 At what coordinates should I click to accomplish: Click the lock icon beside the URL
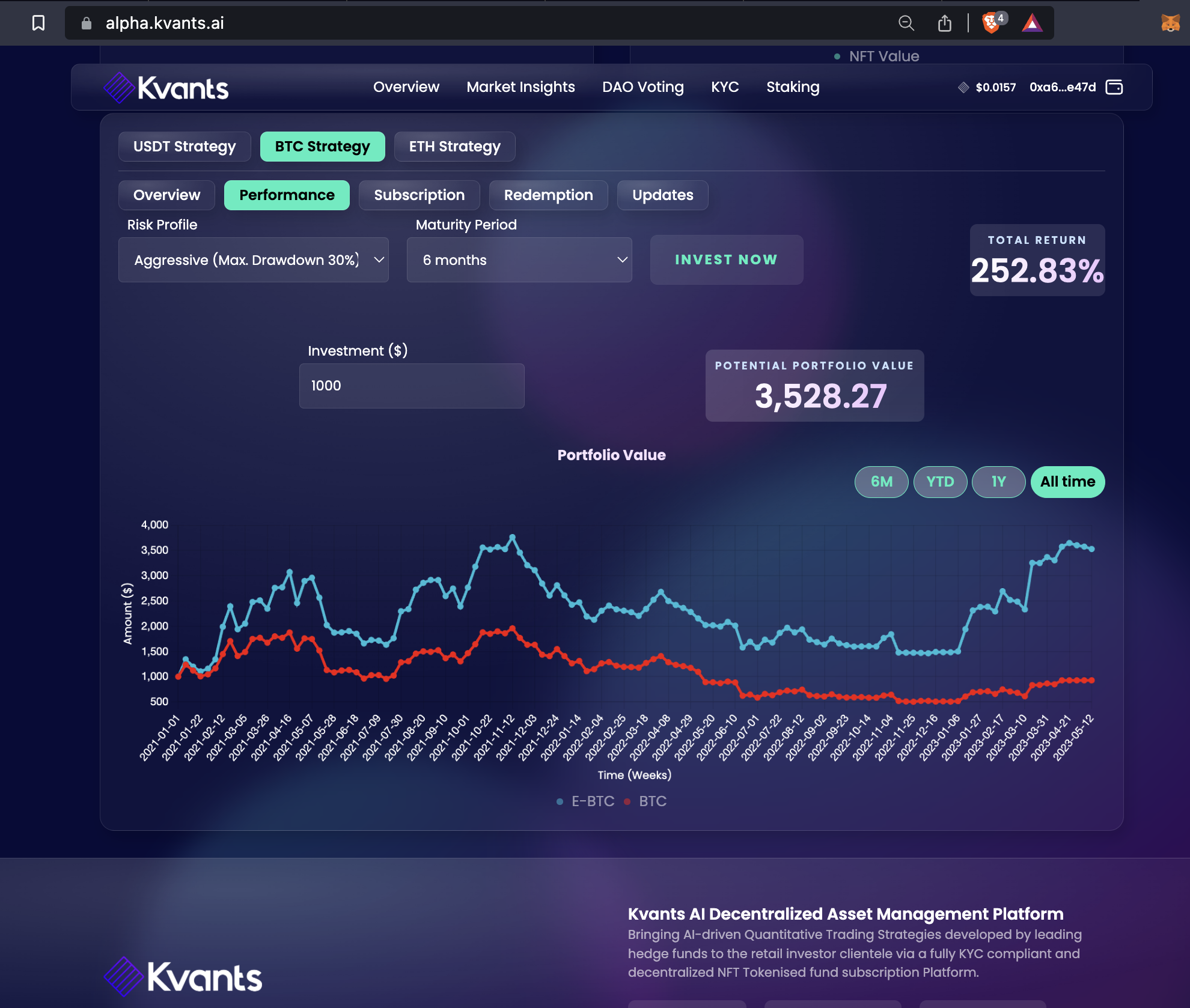coord(87,23)
